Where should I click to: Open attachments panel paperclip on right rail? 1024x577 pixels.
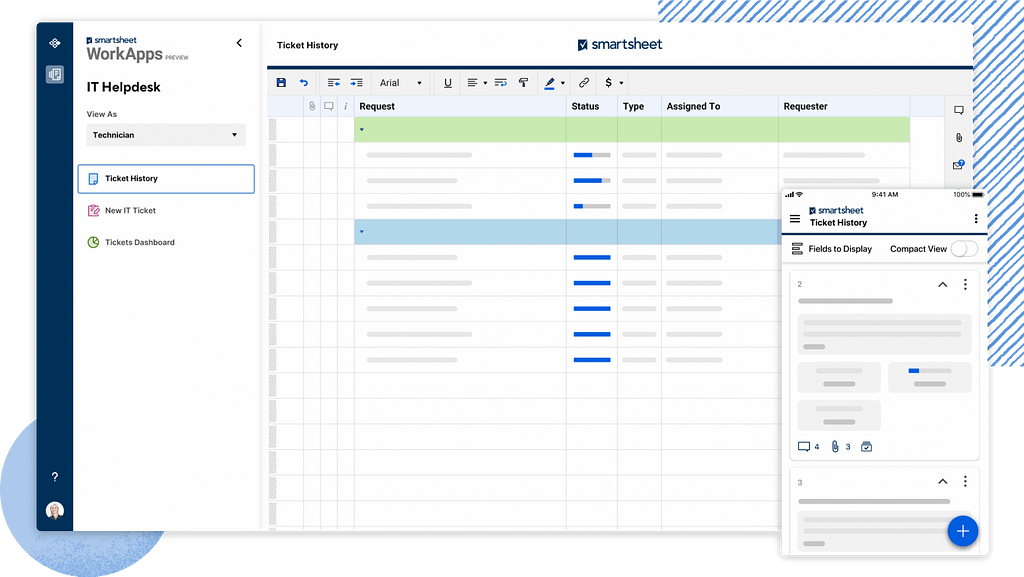pyautogui.click(x=959, y=138)
